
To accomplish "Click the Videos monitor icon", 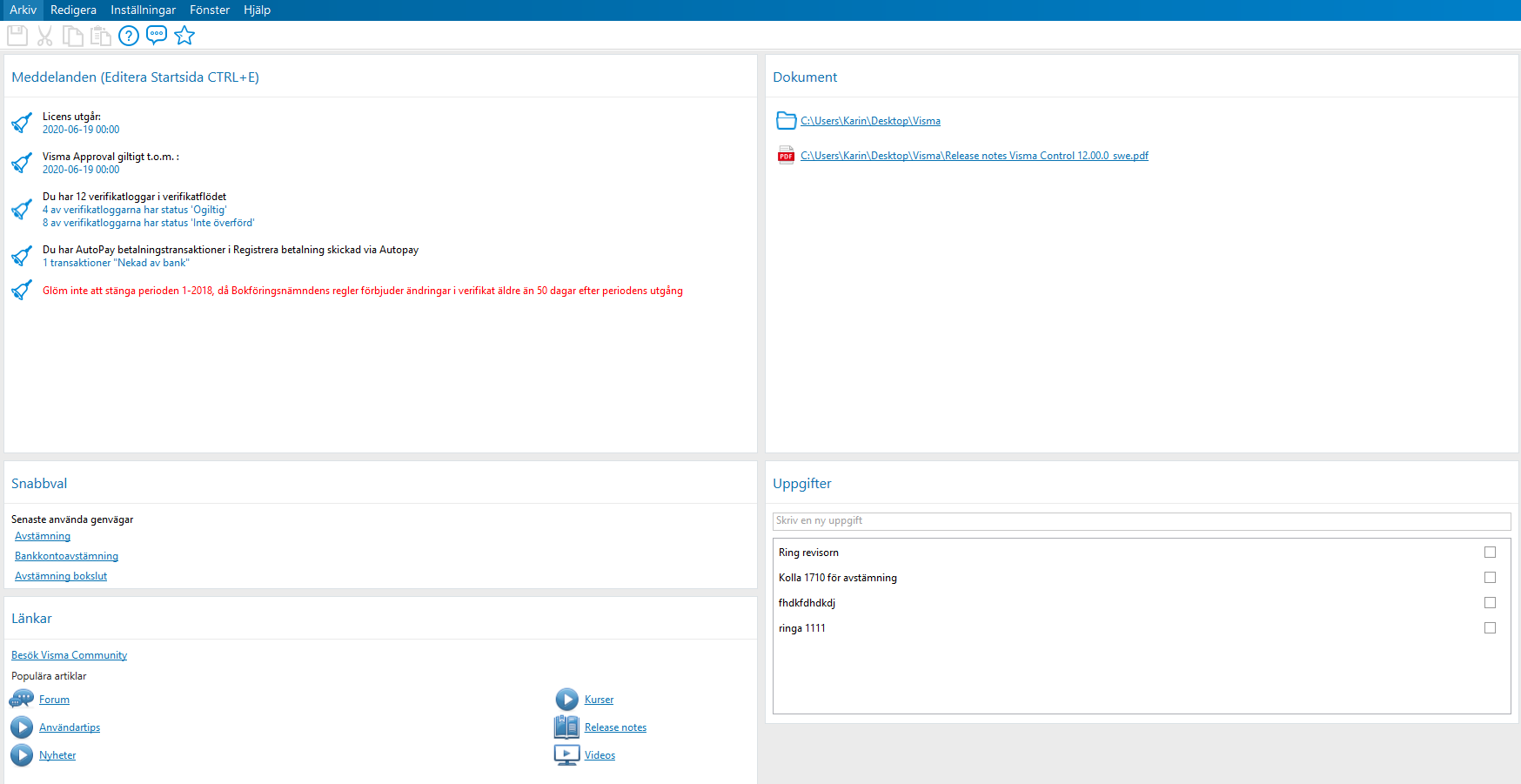I will [x=566, y=754].
